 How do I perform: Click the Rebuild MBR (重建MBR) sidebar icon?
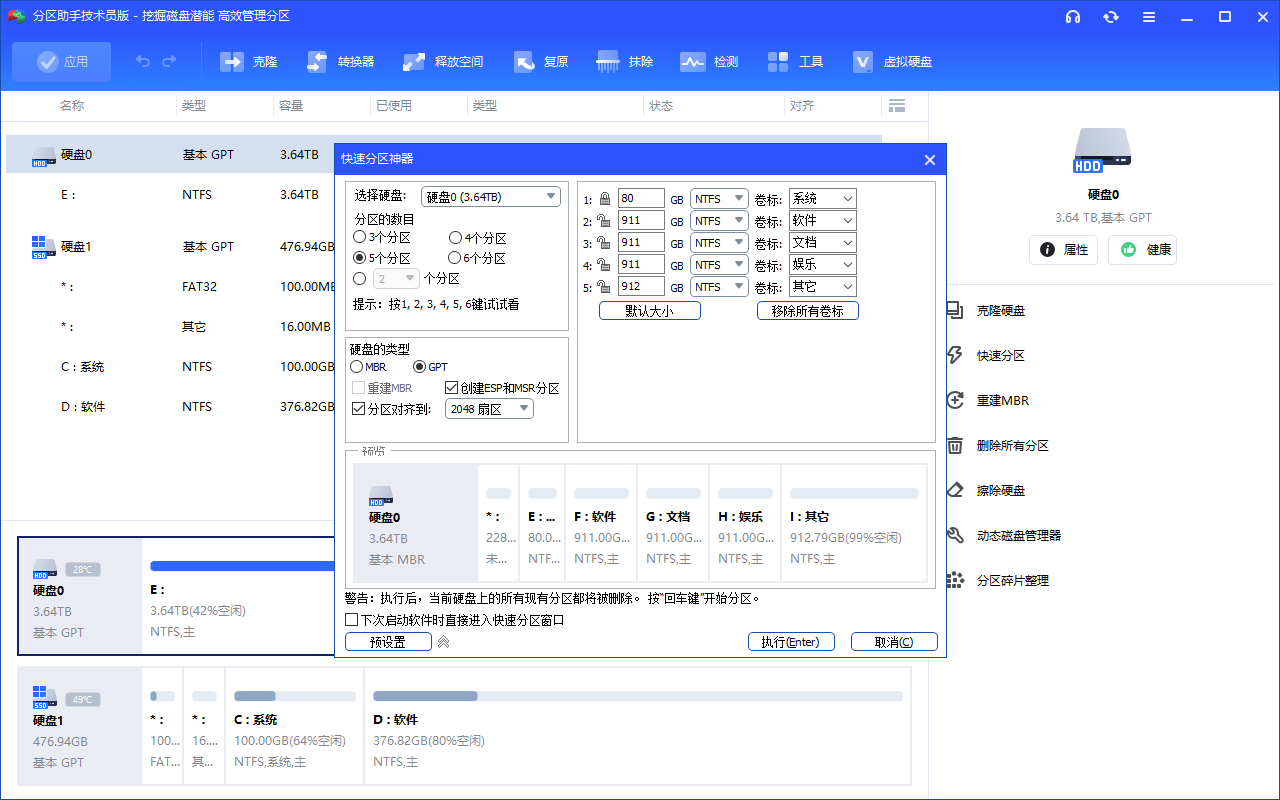tap(955, 401)
